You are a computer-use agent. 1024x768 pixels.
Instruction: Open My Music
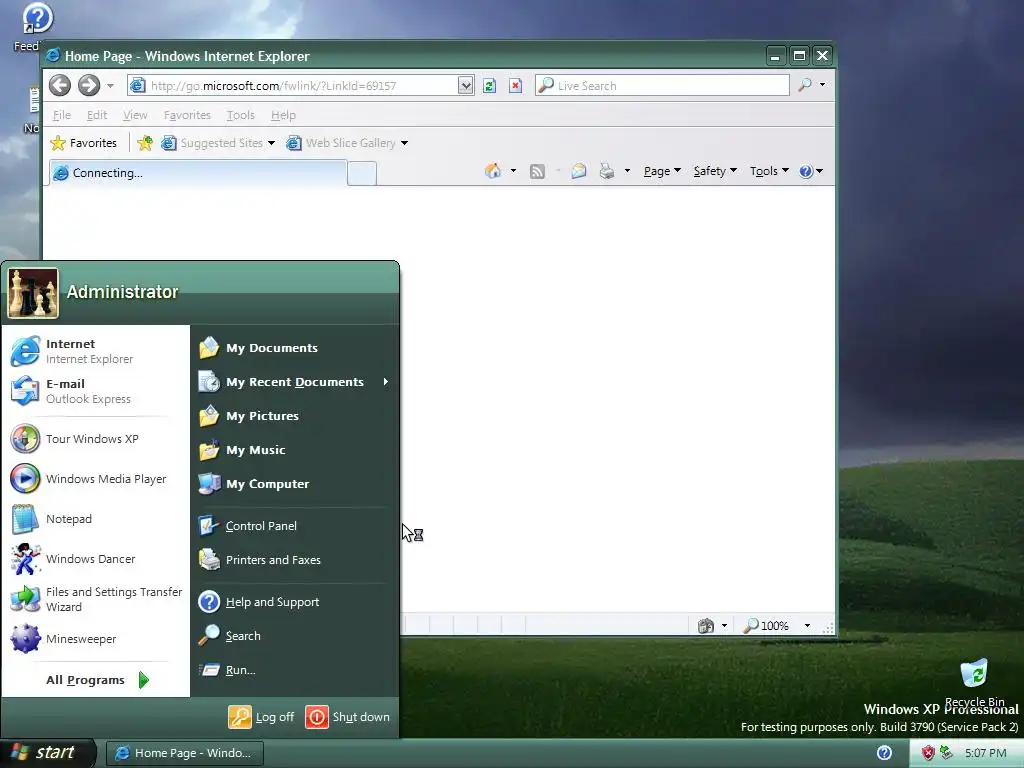[295, 450]
